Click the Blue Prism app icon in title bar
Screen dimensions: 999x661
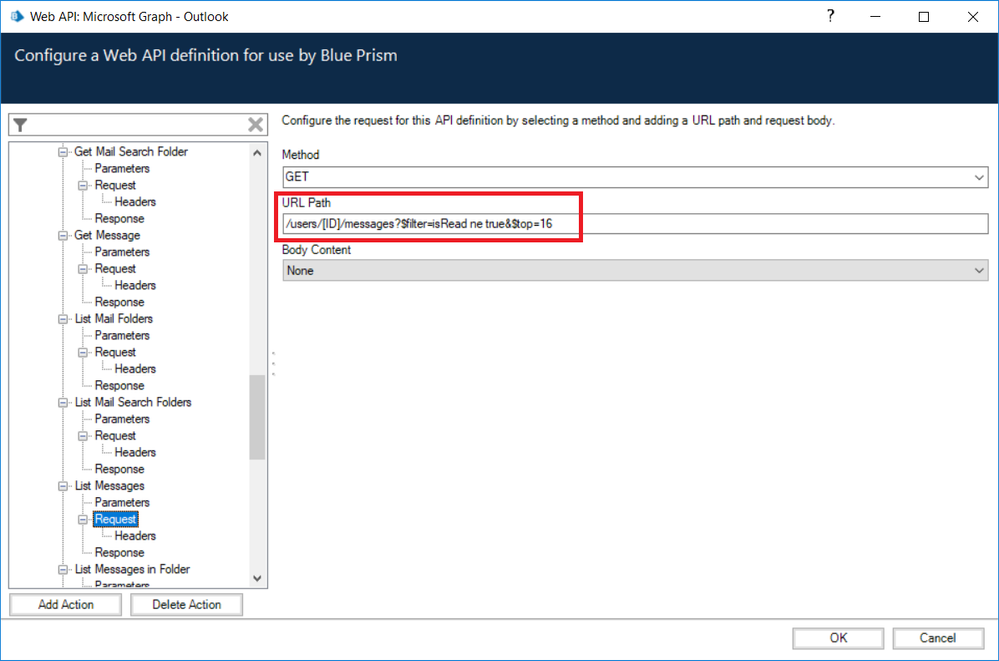[x=17, y=17]
